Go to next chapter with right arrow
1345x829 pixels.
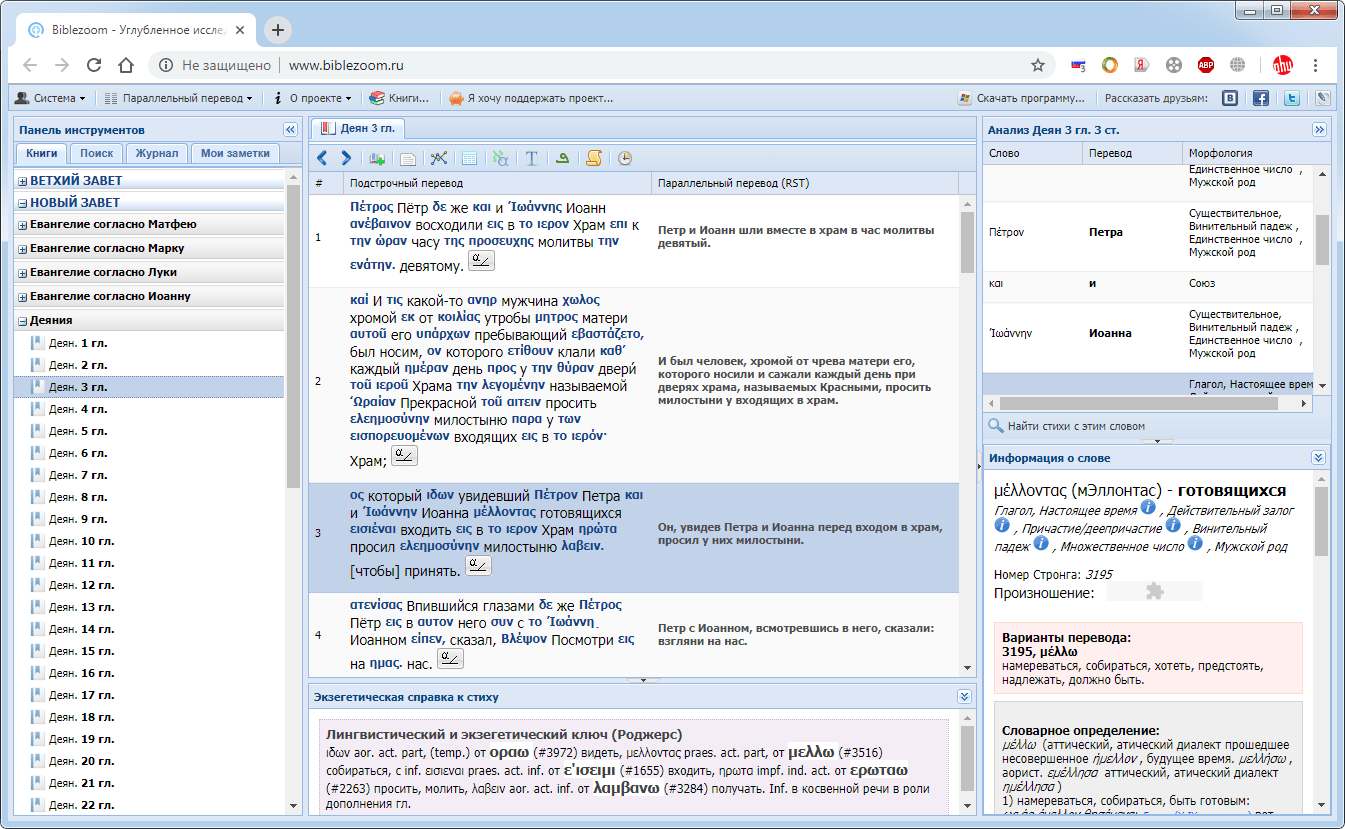click(x=346, y=158)
